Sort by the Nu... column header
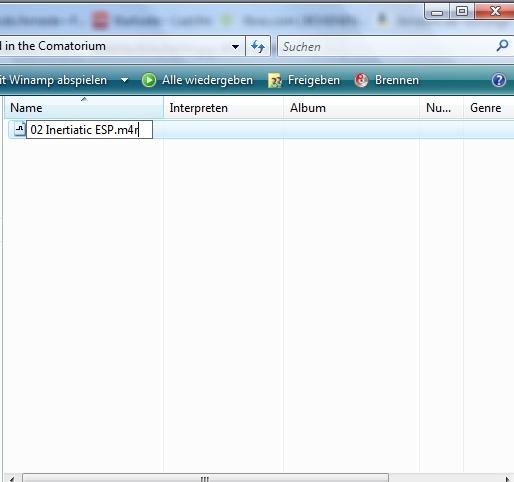The height and width of the screenshot is (482, 514). [x=441, y=108]
